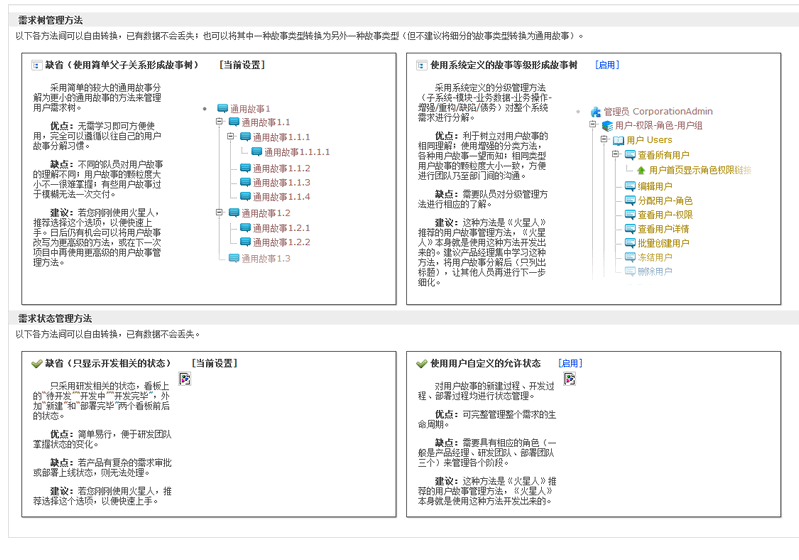Click [当前设置] next to 缺省（只显示开发相关的状态）
This screenshot has height=560, width=799.
(x=215, y=364)
